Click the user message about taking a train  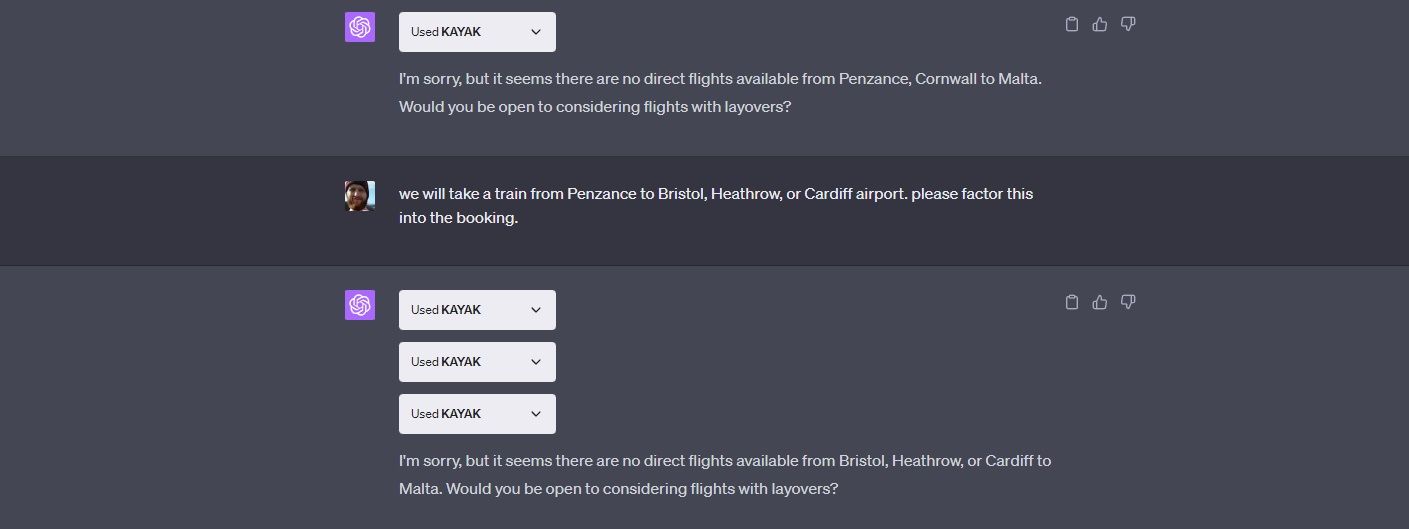click(x=715, y=194)
